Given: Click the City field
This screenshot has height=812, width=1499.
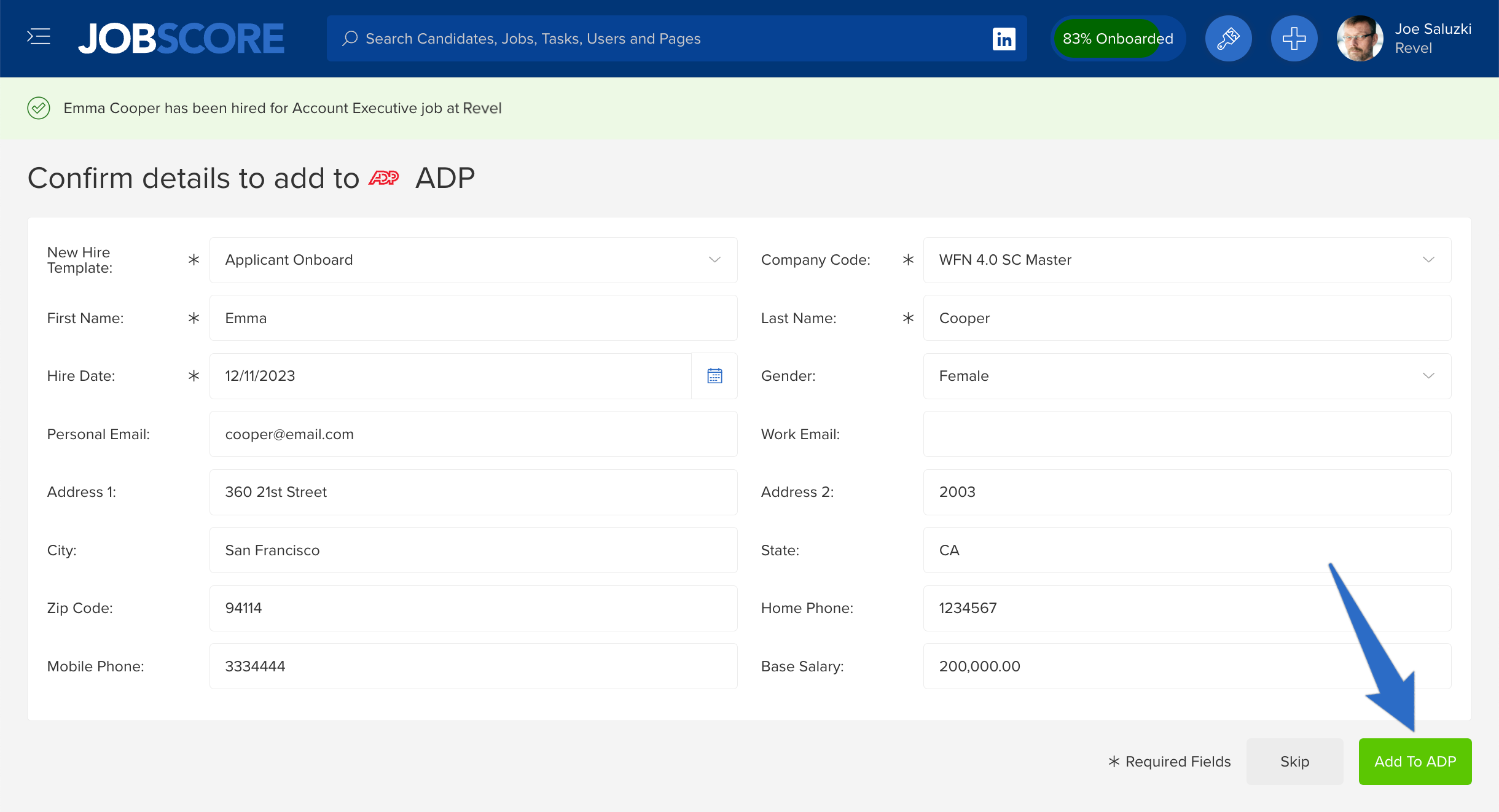Looking at the screenshot, I should (473, 550).
